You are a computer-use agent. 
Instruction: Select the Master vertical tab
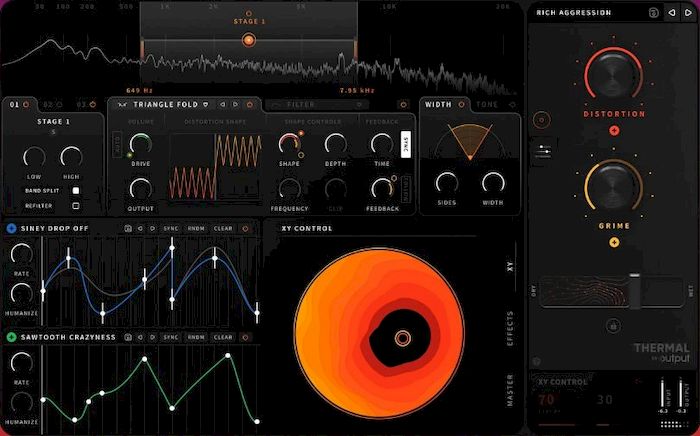[x=510, y=390]
